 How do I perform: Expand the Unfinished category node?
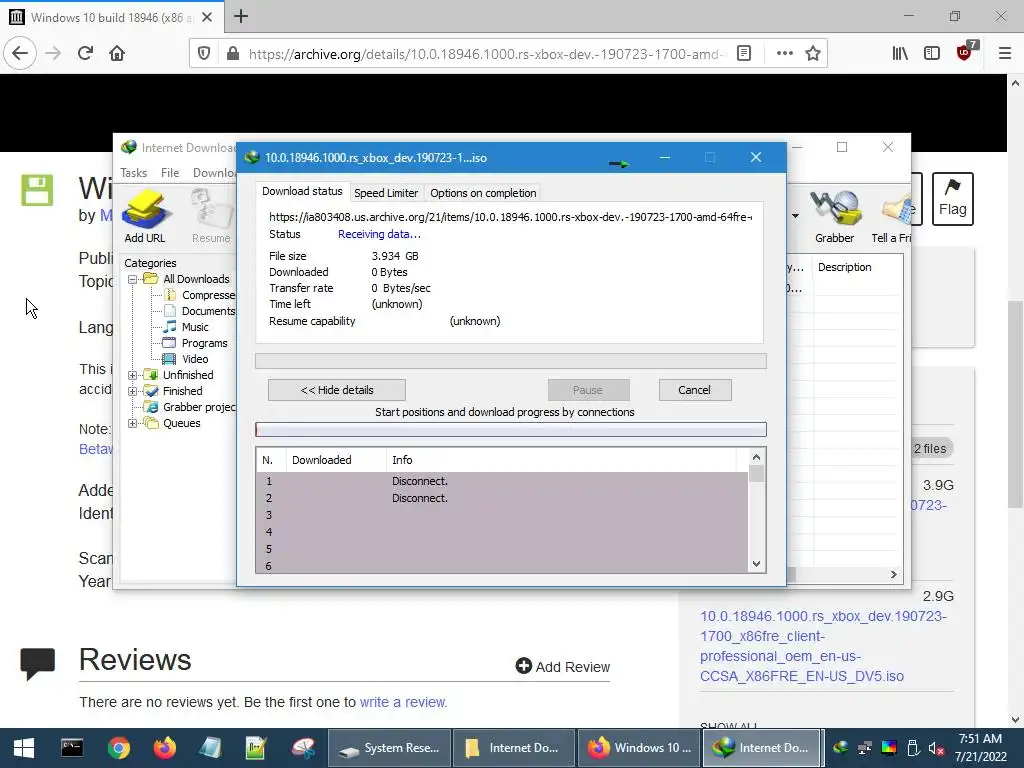pyautogui.click(x=133, y=376)
